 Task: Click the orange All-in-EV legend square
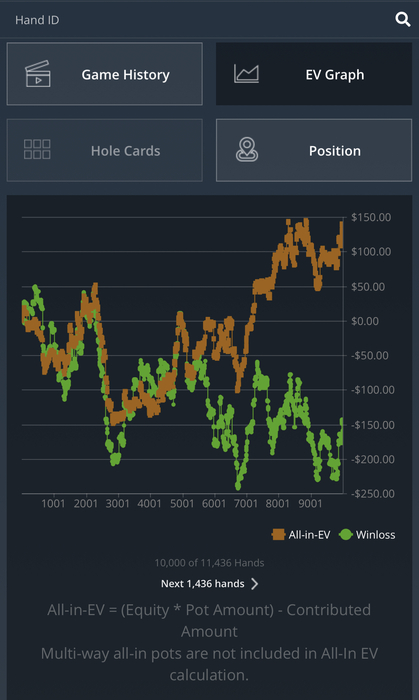(x=278, y=534)
